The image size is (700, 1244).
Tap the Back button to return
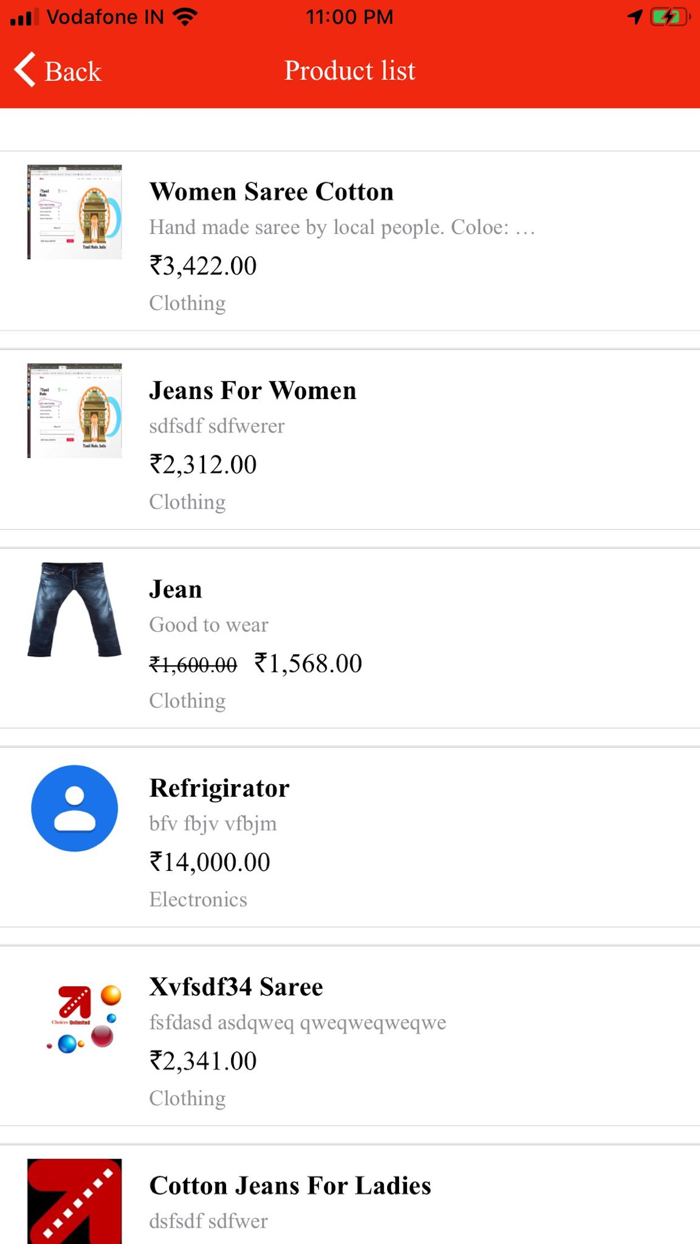tap(55, 71)
